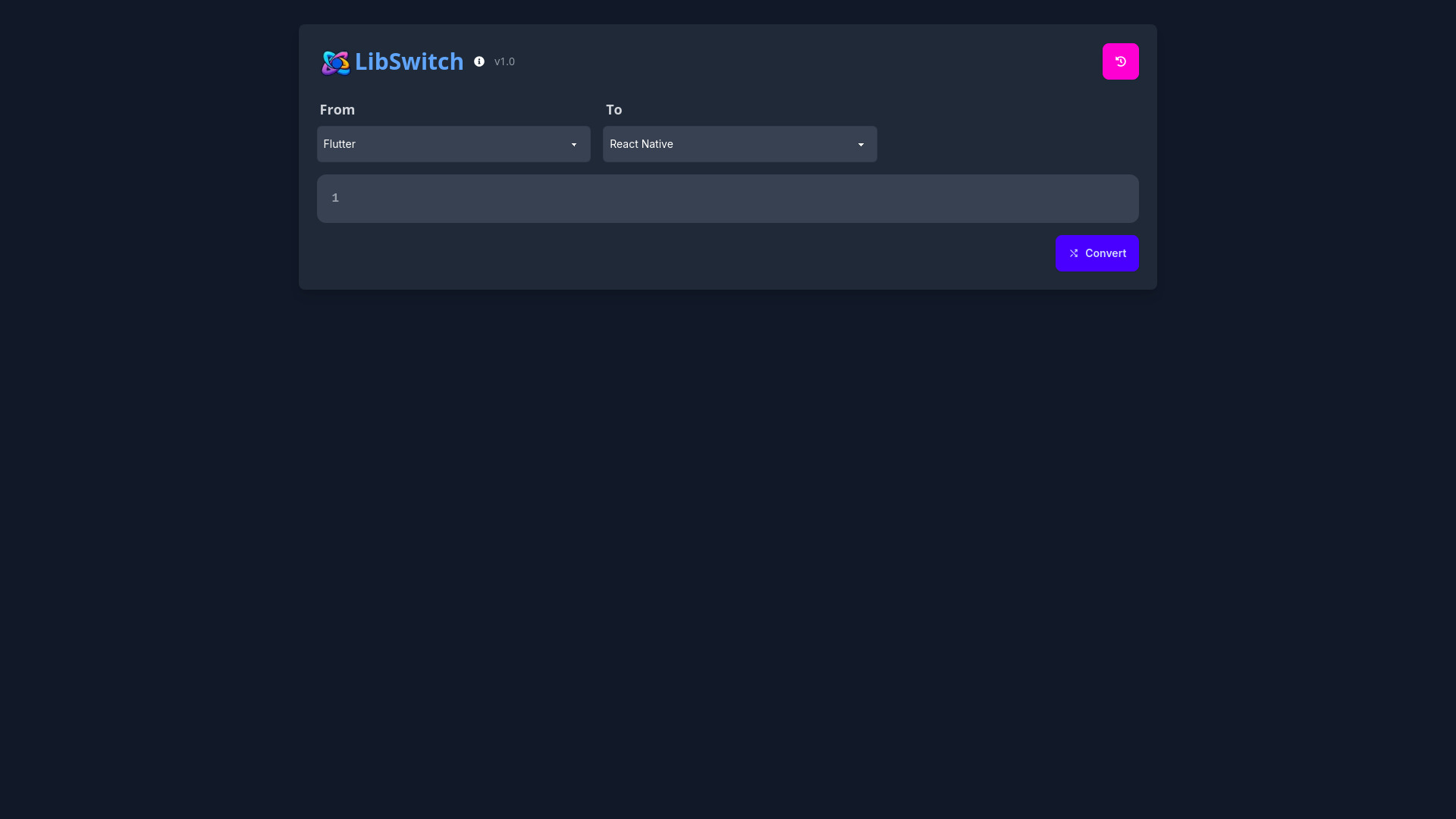Click the dropdown arrow next to Flutter

click(x=573, y=144)
